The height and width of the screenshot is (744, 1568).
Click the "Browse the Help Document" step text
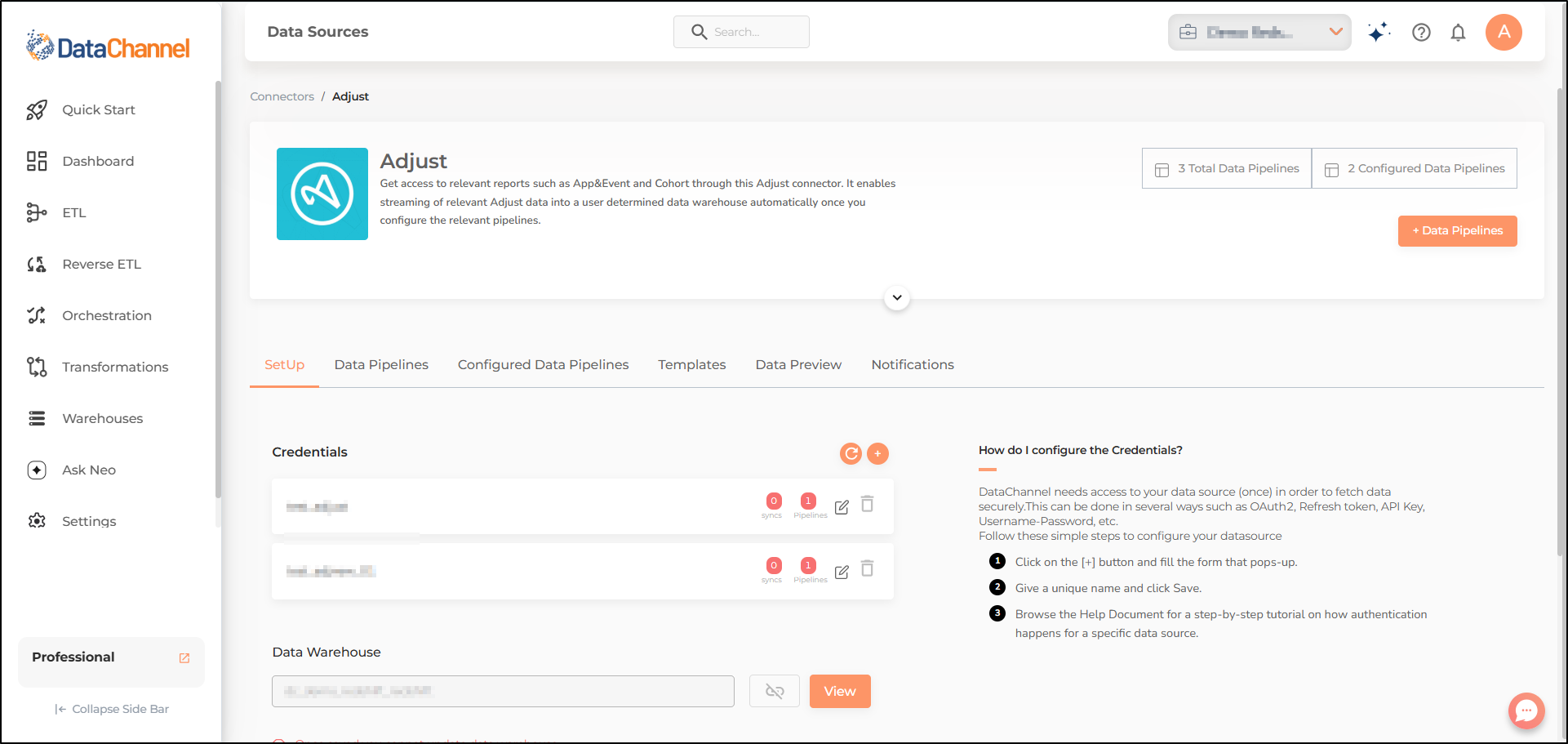click(x=1221, y=624)
